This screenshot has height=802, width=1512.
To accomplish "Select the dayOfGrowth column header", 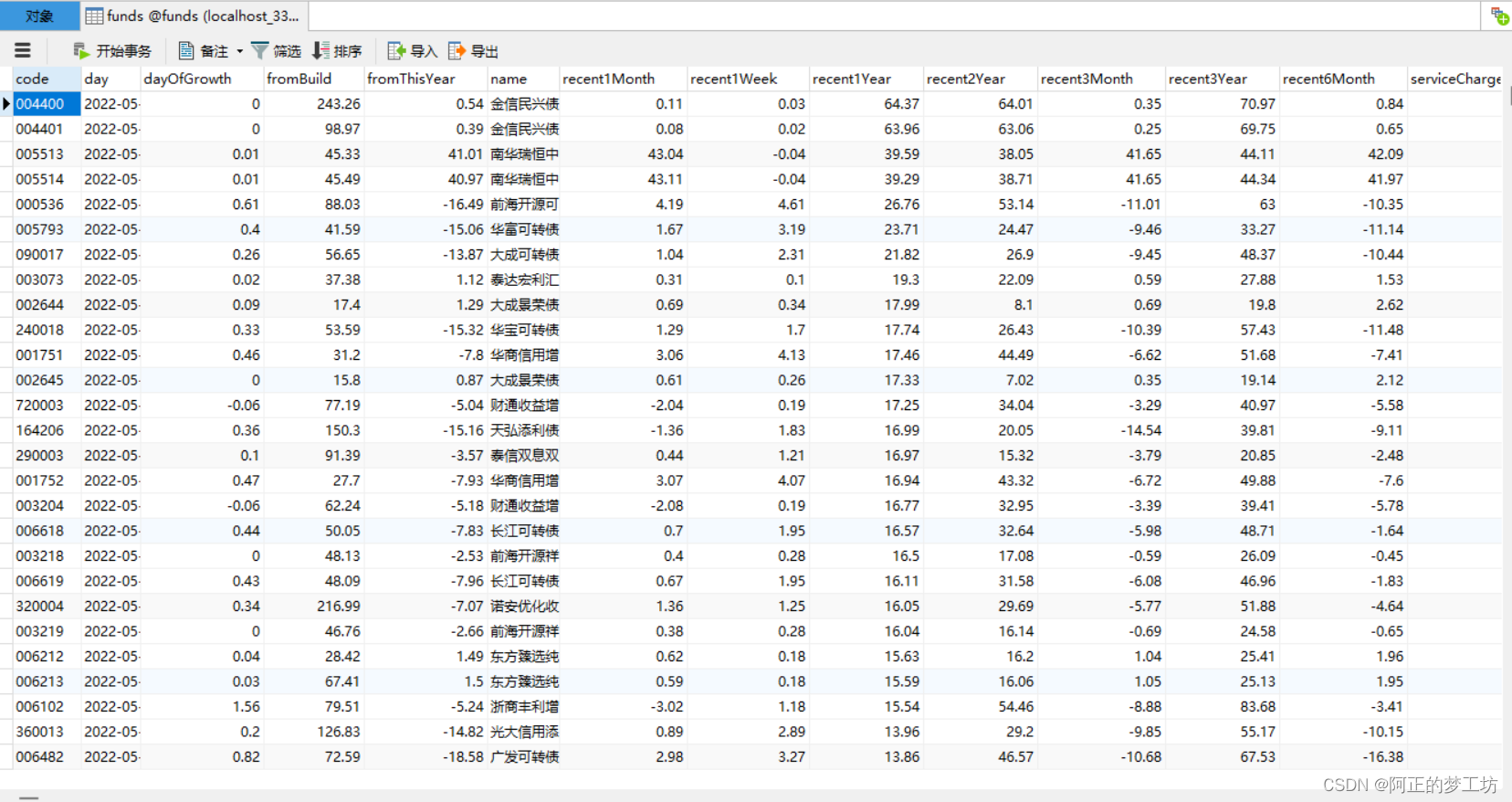I will [202, 79].
